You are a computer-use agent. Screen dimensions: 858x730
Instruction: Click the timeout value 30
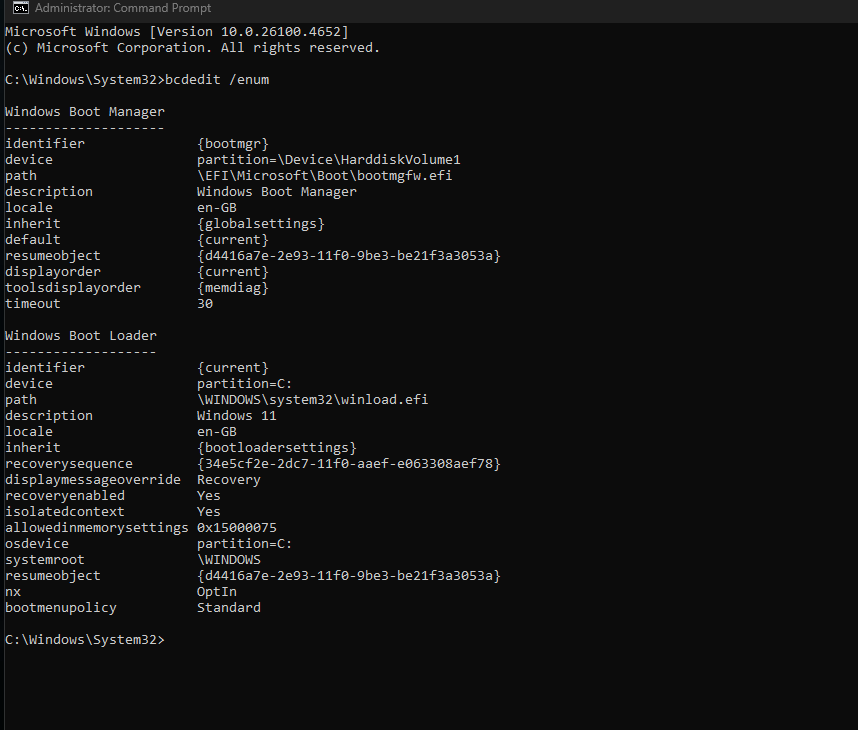coord(205,304)
